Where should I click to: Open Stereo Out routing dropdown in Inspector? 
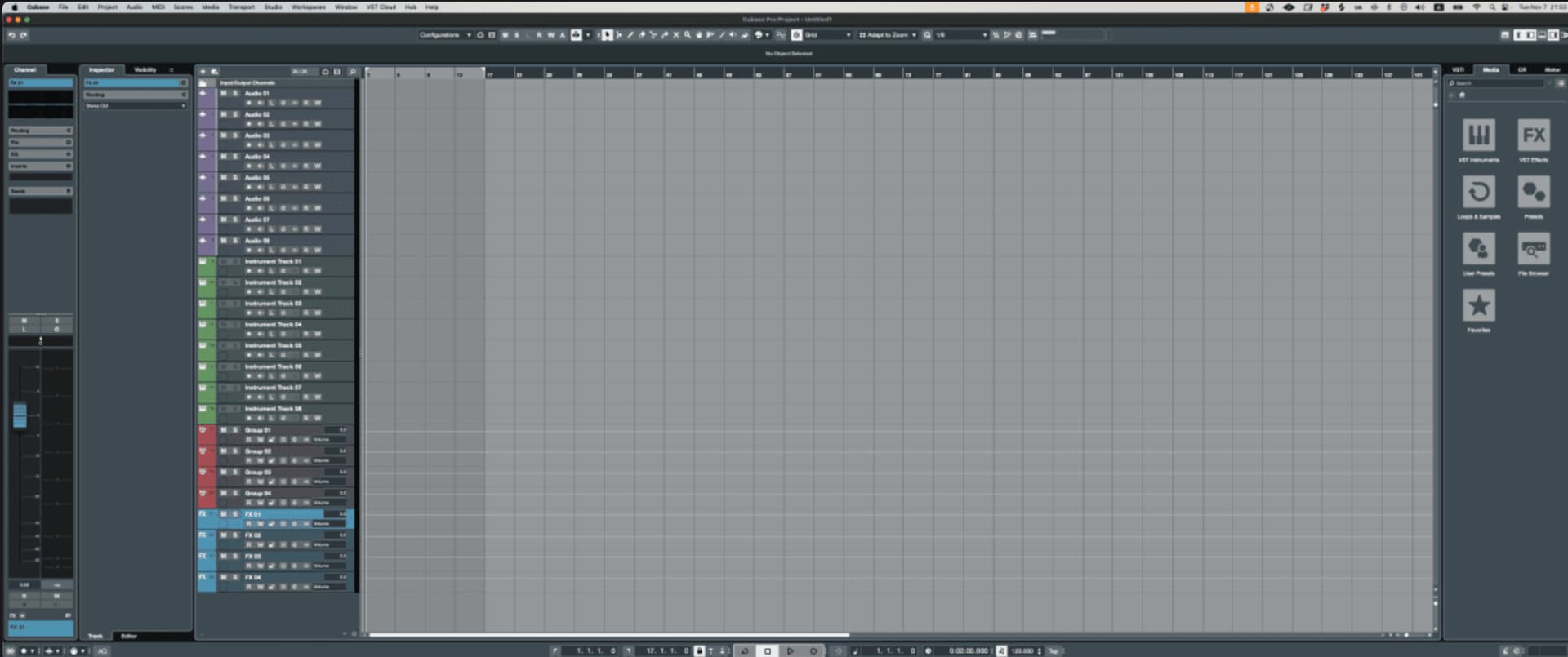[136, 106]
